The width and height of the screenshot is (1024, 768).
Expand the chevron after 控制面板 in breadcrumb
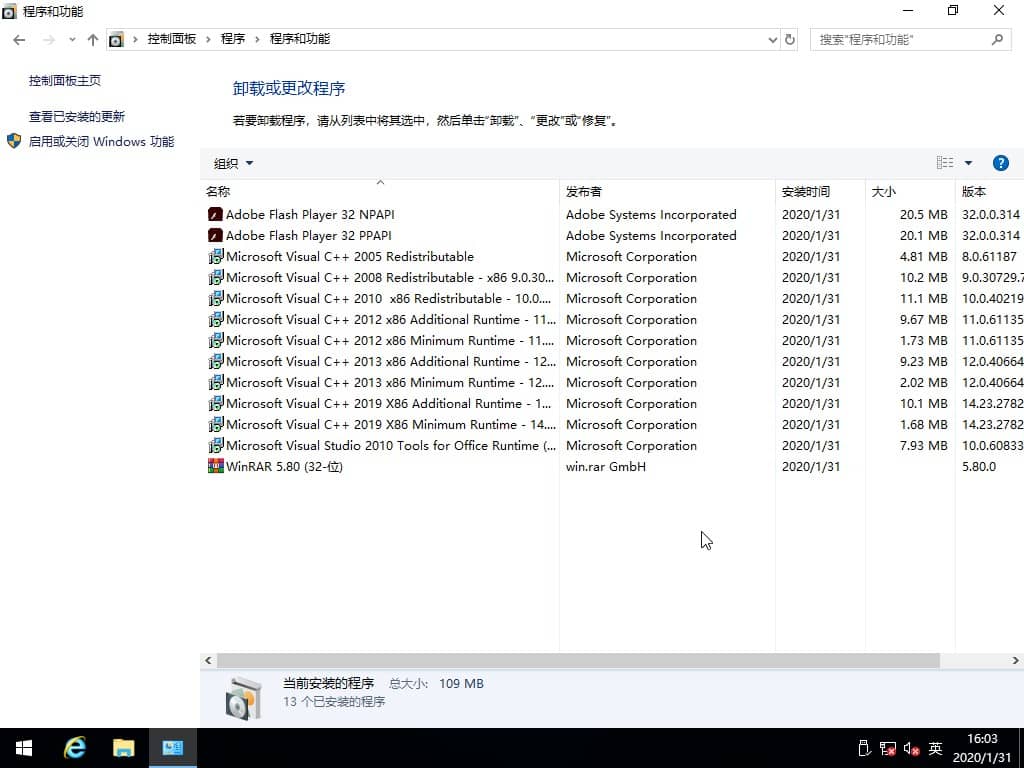click(208, 40)
